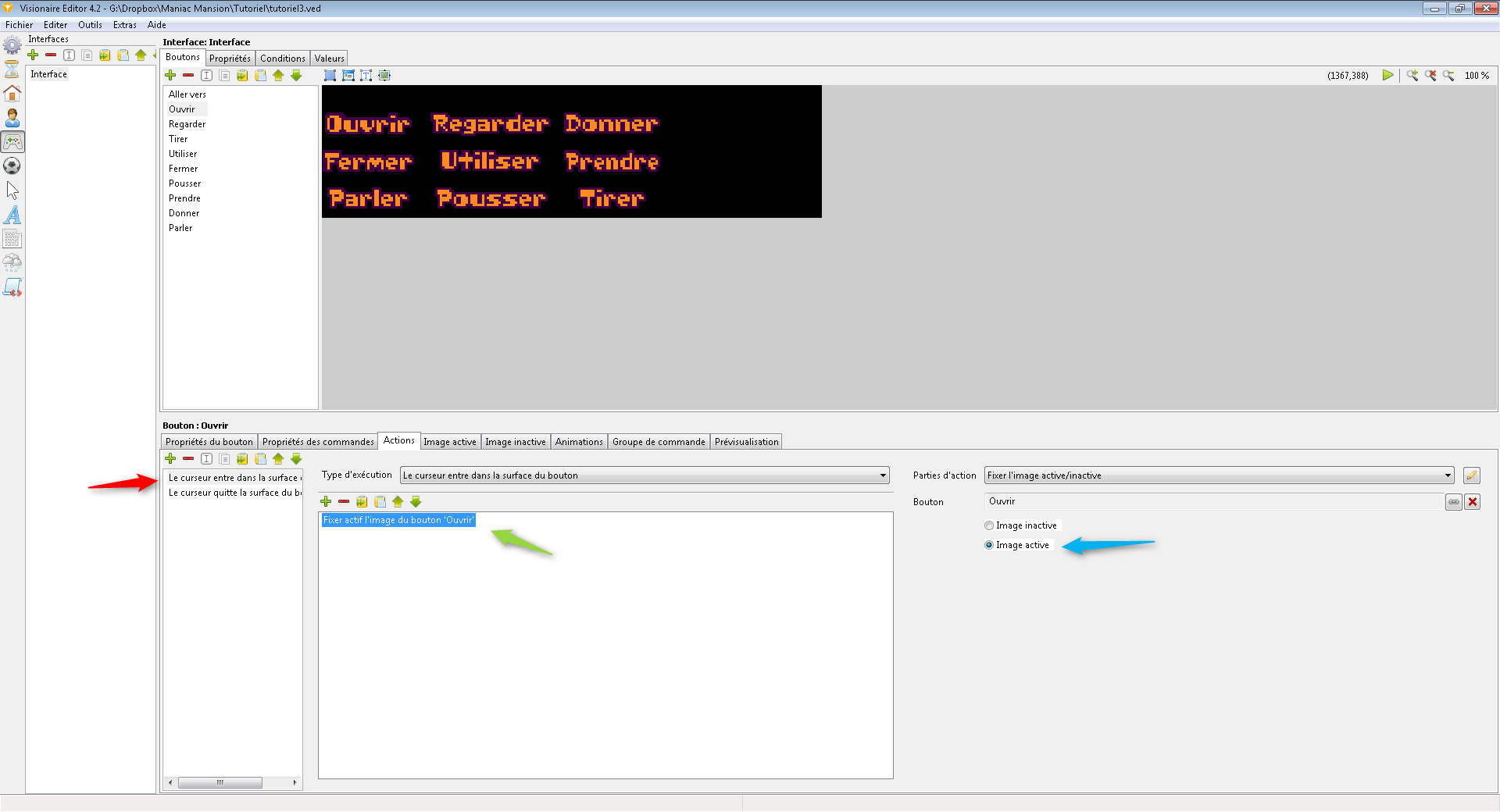Open the Image inactive tab

(x=515, y=442)
